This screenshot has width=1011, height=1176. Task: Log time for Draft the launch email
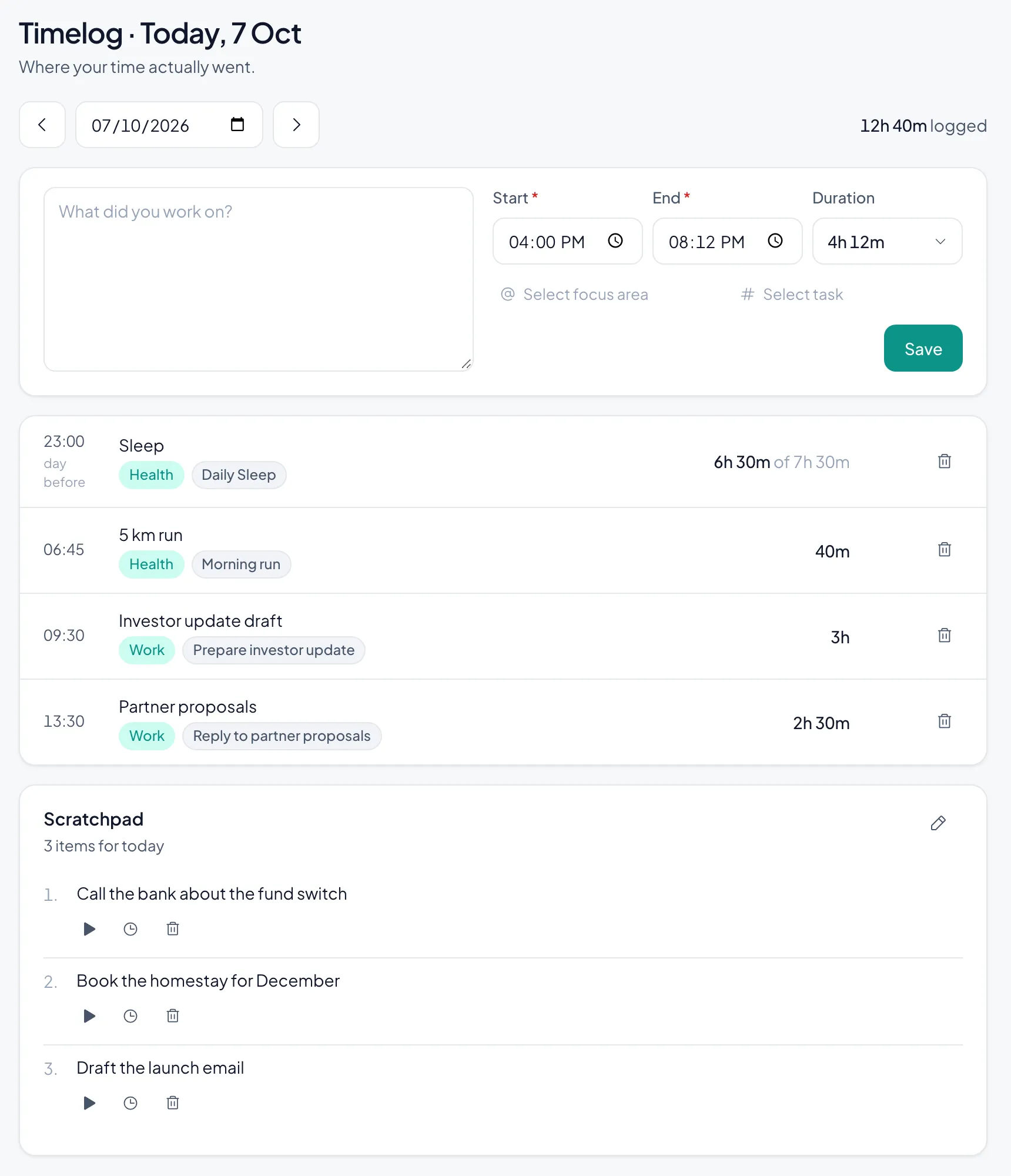130,1103
